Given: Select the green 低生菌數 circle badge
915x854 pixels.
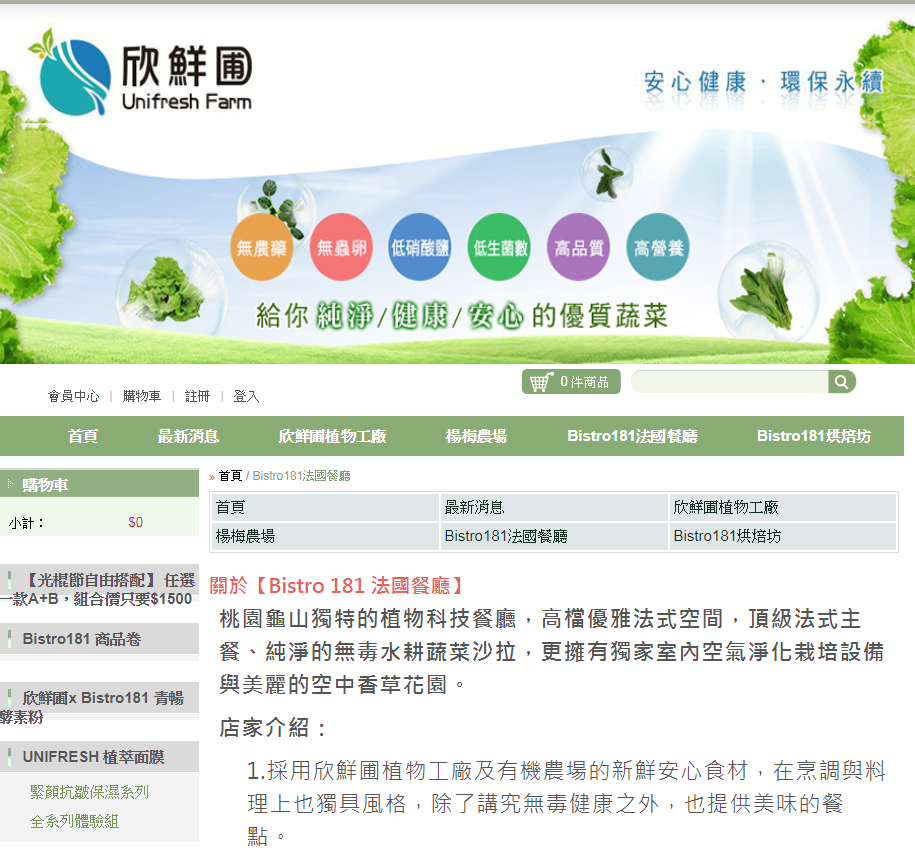Looking at the screenshot, I should (499, 247).
